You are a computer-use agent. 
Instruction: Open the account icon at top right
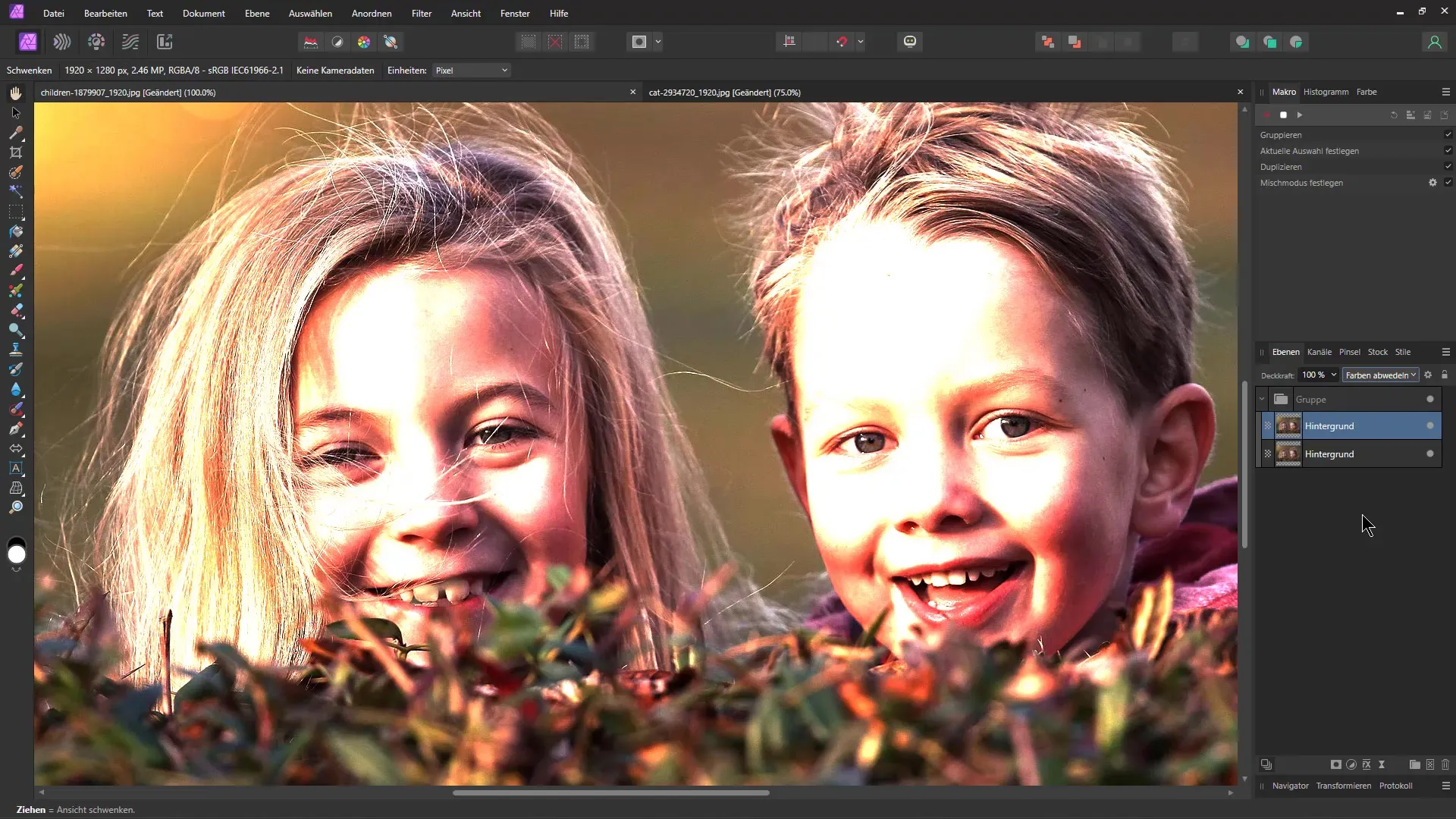coord(1434,42)
